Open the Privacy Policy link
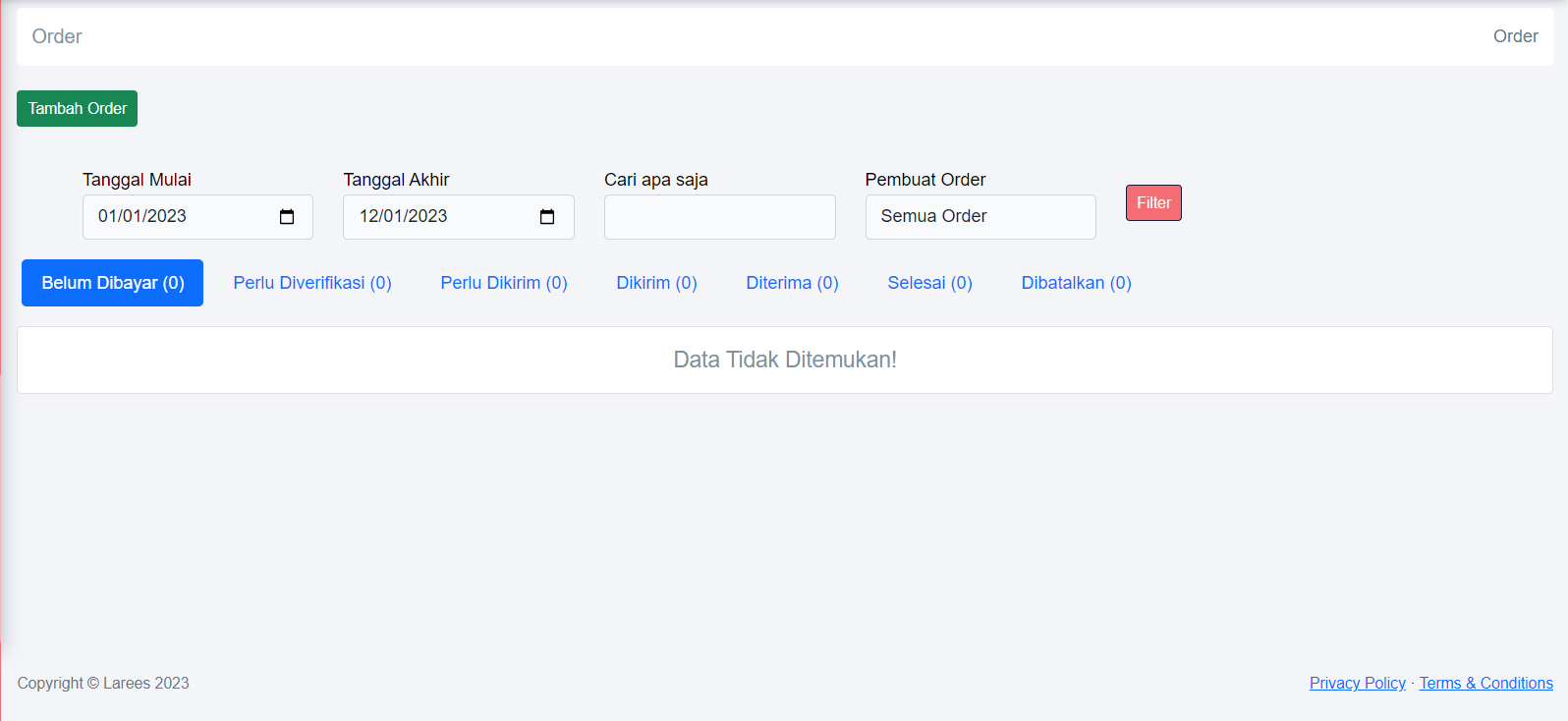 [1357, 683]
